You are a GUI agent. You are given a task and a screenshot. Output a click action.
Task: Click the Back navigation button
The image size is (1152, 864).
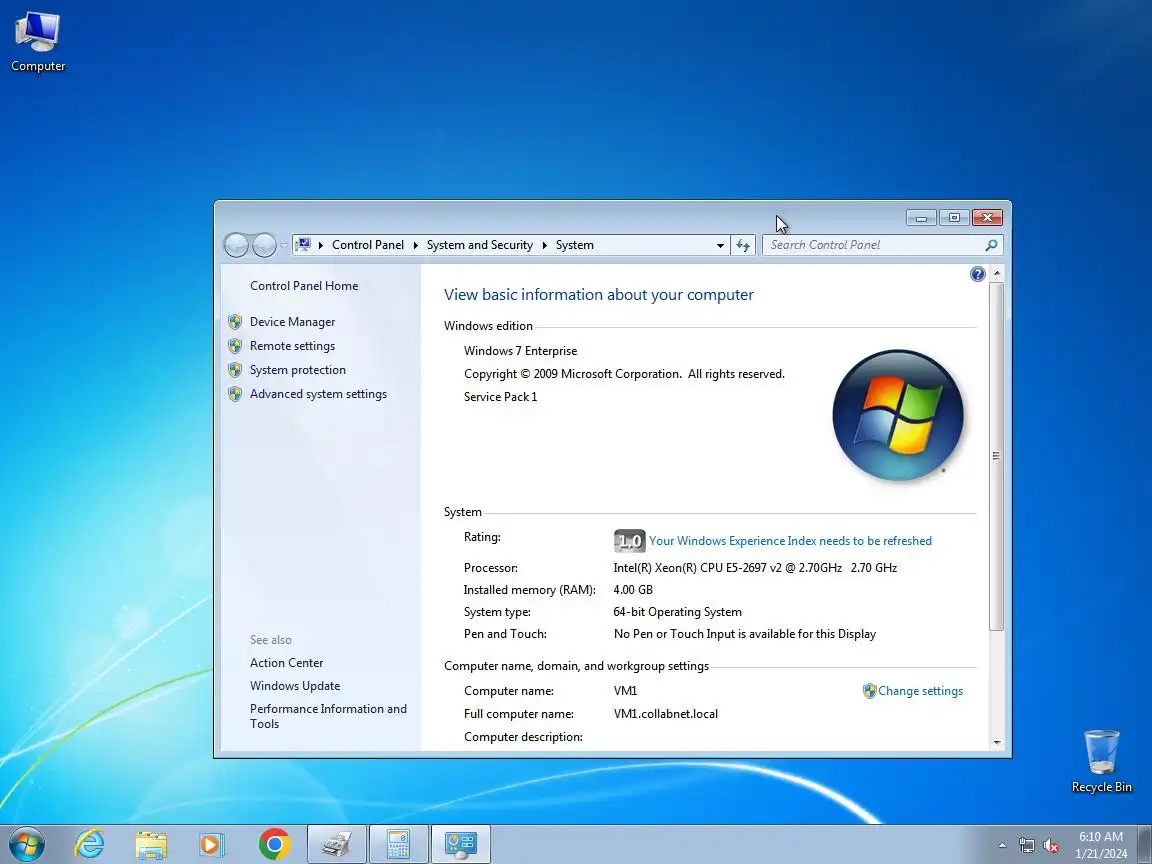click(x=236, y=245)
